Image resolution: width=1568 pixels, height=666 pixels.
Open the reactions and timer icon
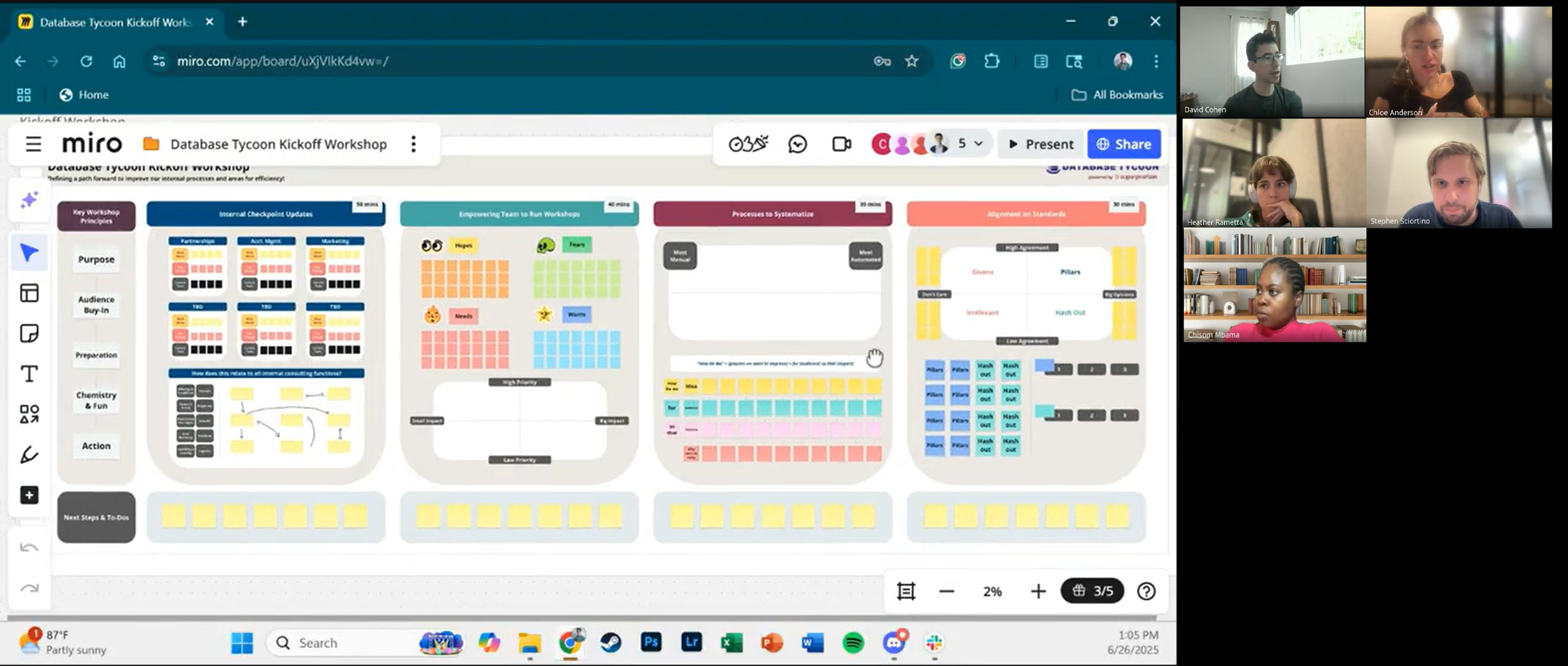coord(750,143)
